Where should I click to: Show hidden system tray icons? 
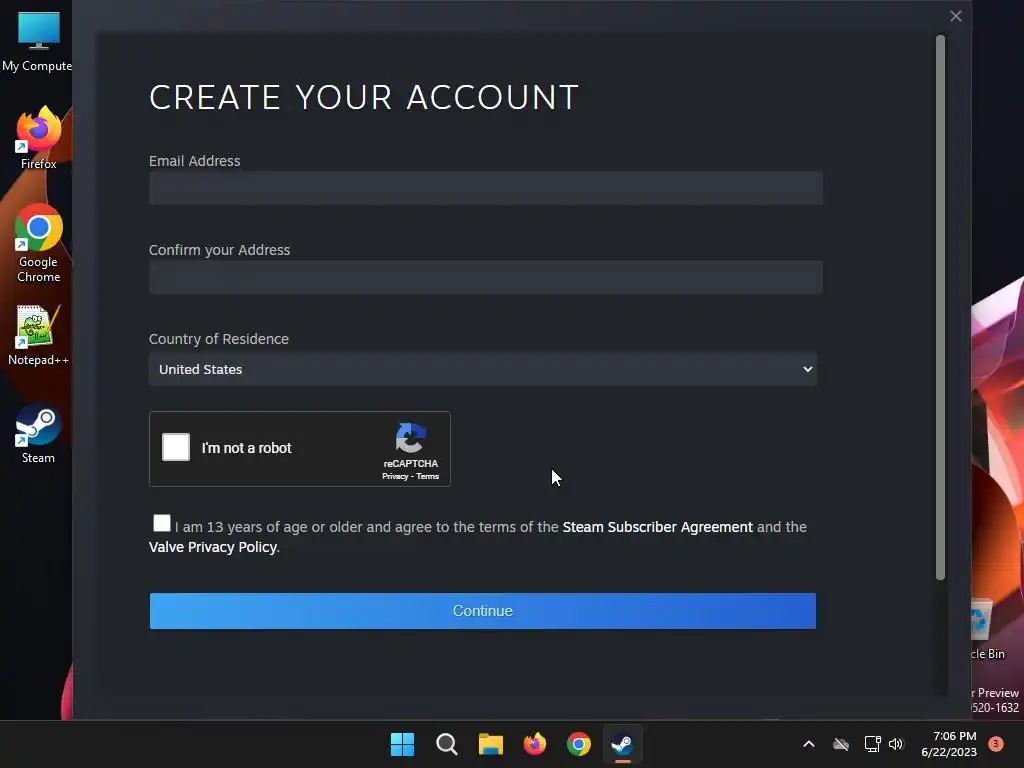(x=808, y=744)
